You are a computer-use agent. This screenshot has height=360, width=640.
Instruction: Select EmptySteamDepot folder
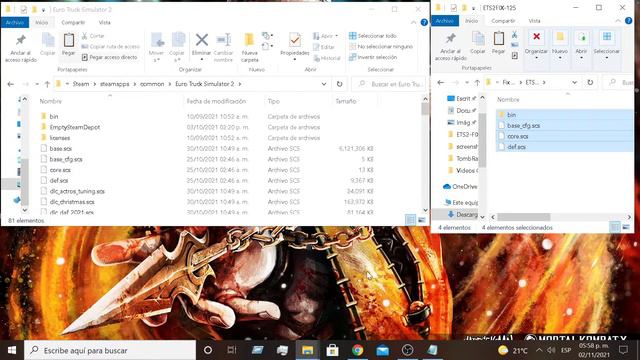point(75,127)
